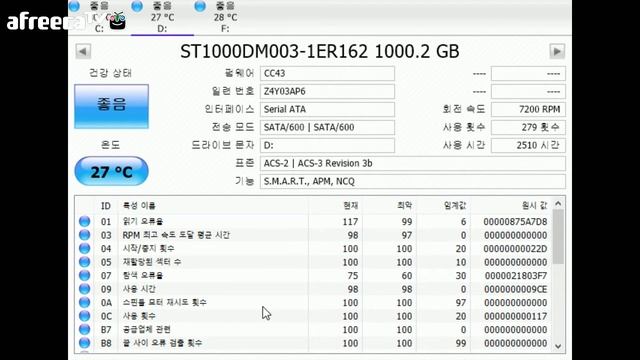Click the transfer mode field SATA/600

[x=327, y=127]
